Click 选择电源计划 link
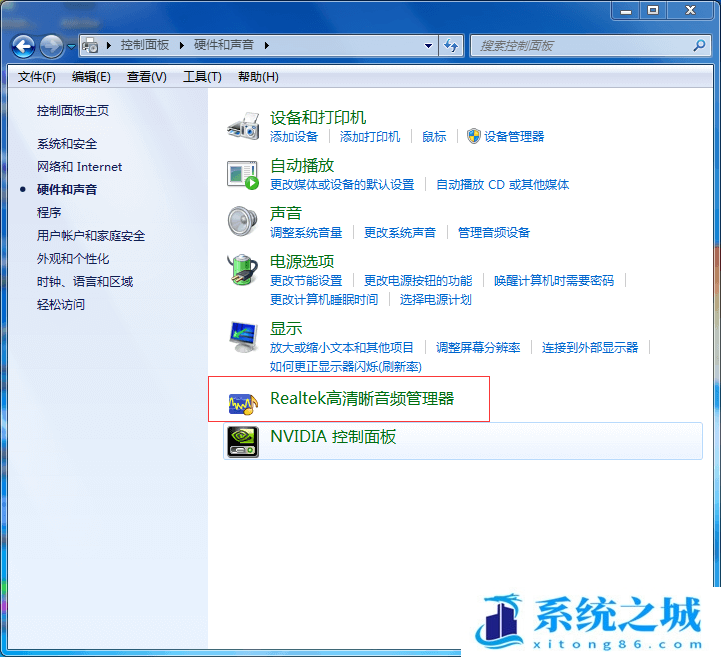 435,300
